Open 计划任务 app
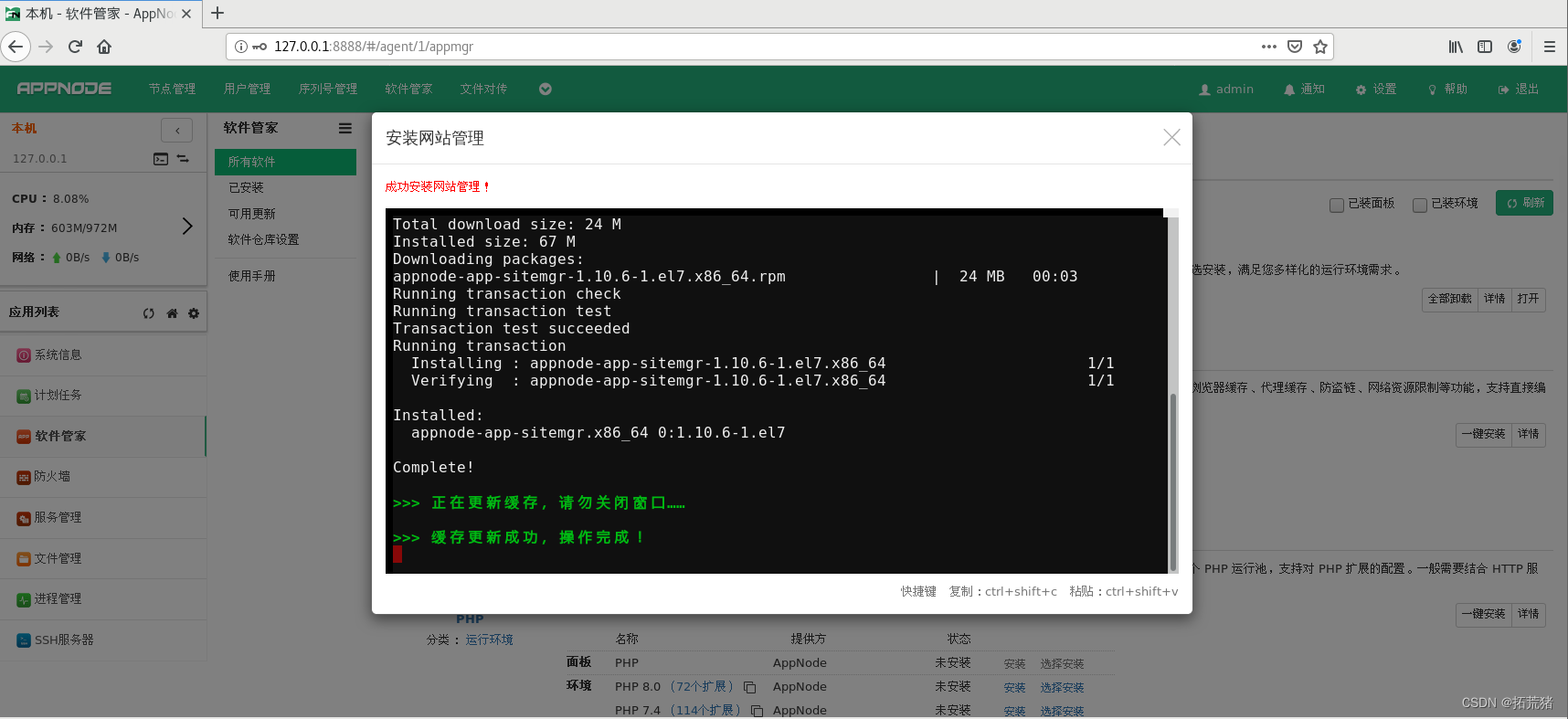 [x=103, y=396]
